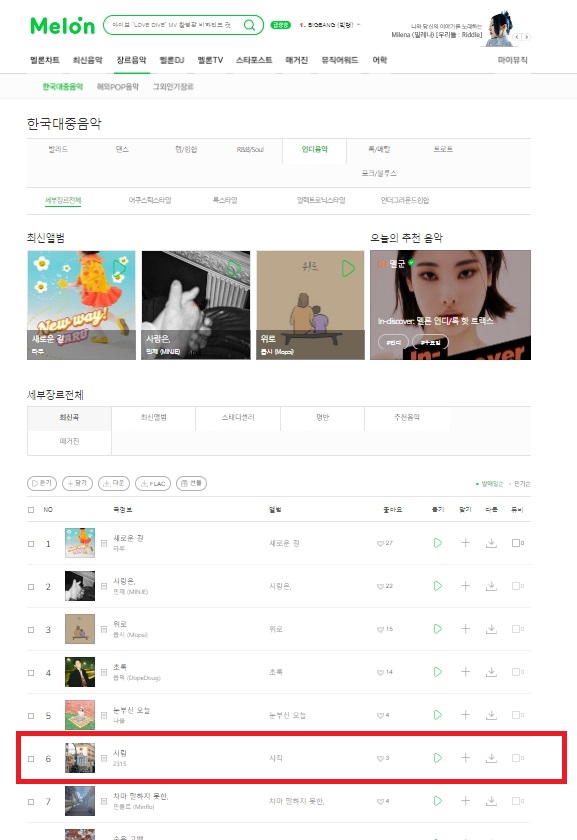Image resolution: width=577 pixels, height=840 pixels.
Task: Open song info icon for row 6
Action: point(104,758)
